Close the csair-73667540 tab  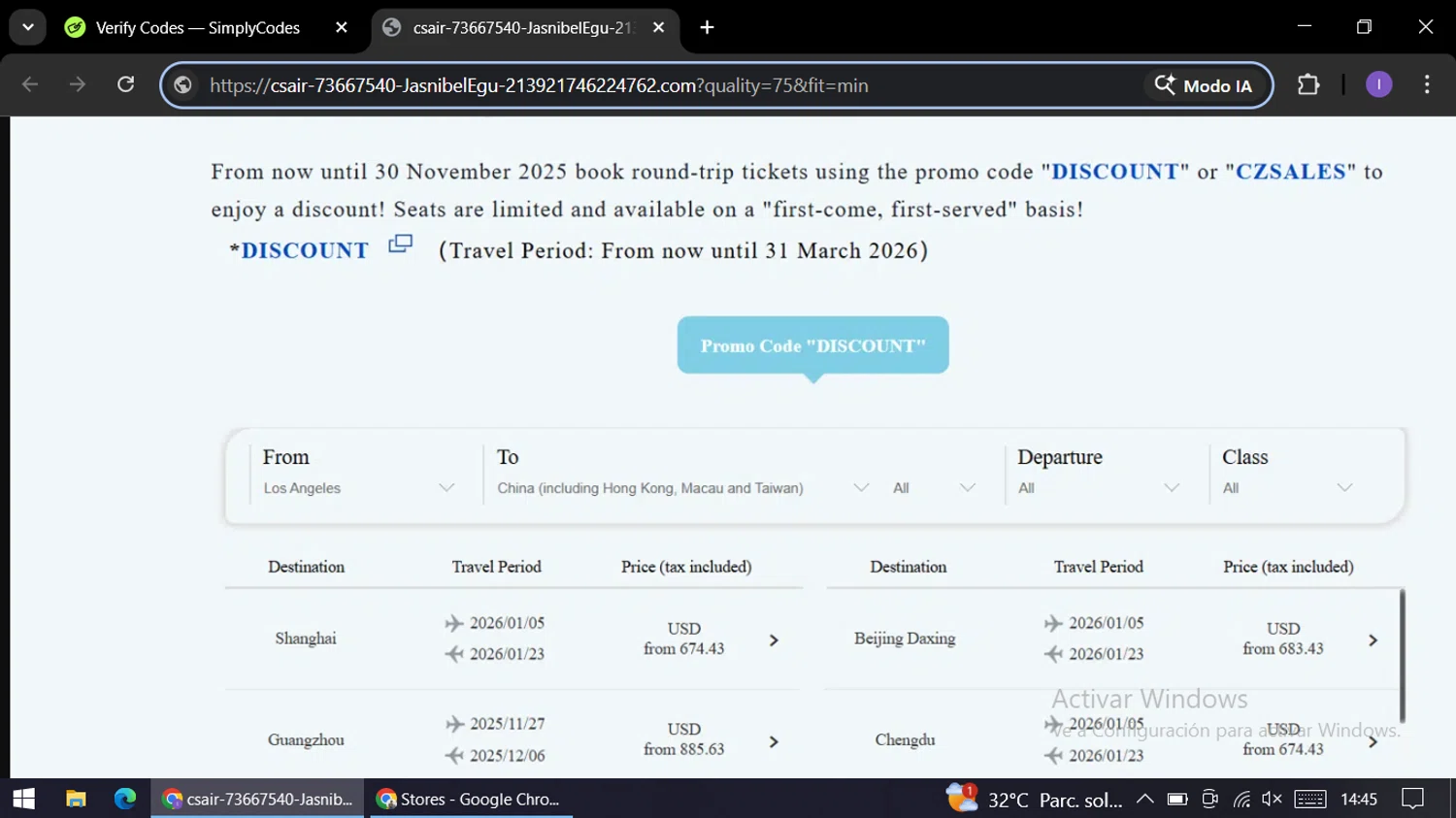coord(659,27)
